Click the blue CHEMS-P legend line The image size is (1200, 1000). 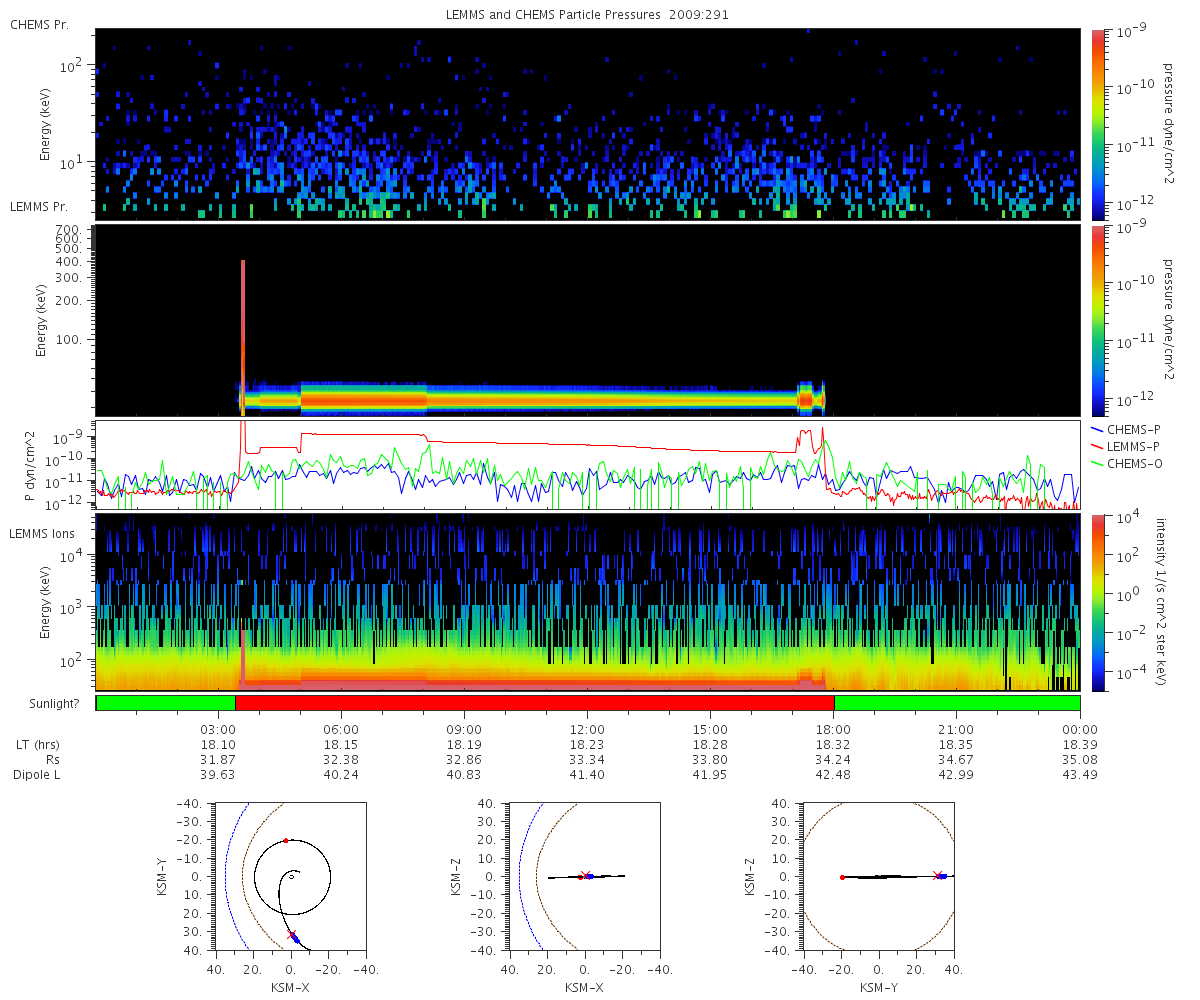1098,428
